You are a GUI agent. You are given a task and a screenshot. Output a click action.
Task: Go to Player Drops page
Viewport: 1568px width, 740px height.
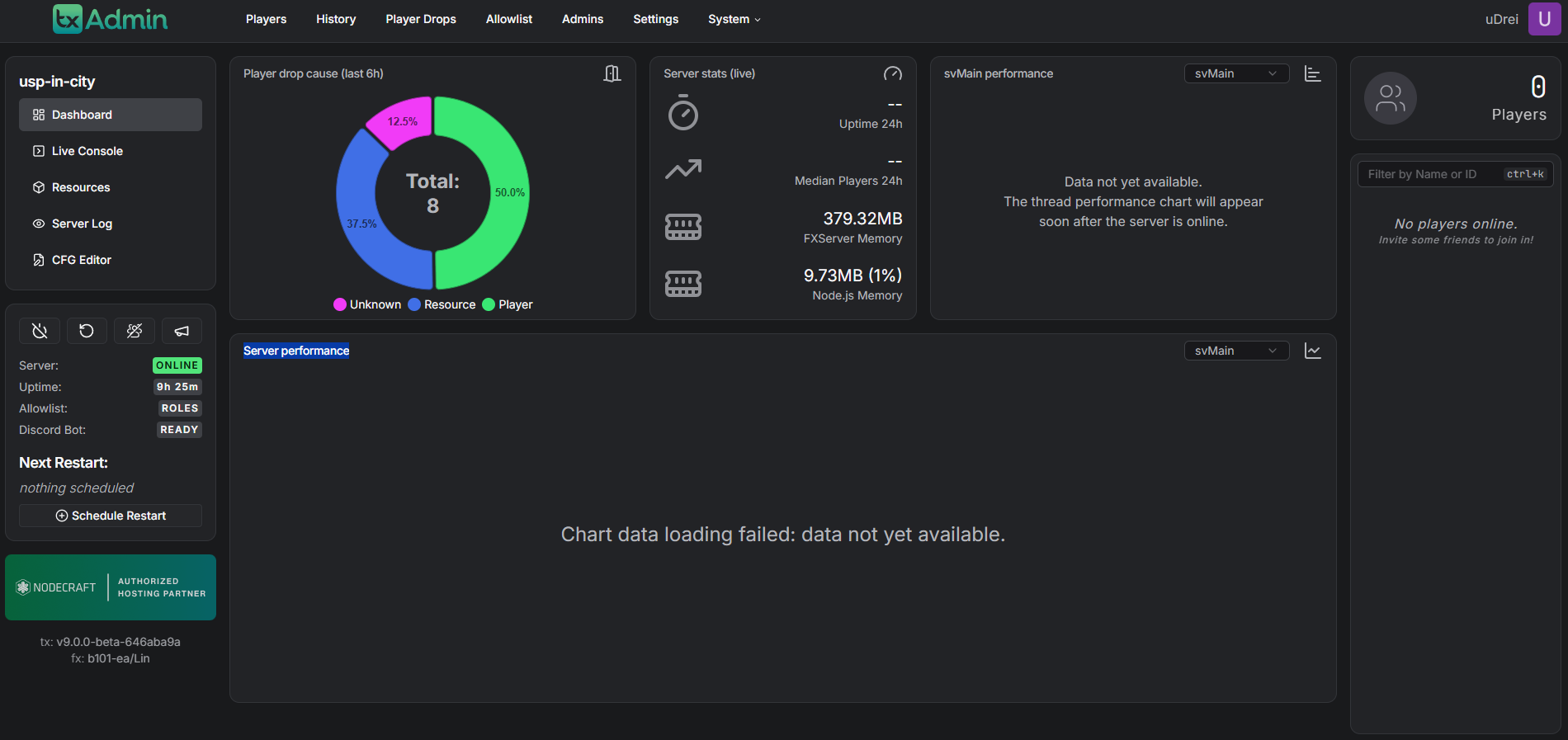coord(421,19)
